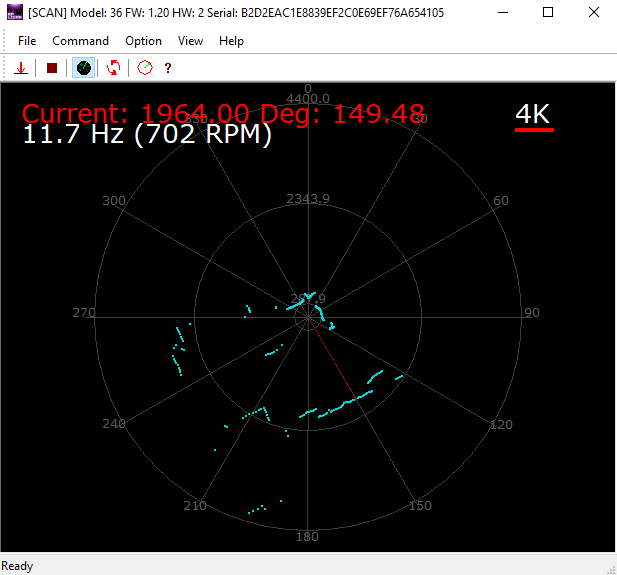The width and height of the screenshot is (617, 575).
Task: Click the application icon in the title bar
Action: [x=14, y=13]
